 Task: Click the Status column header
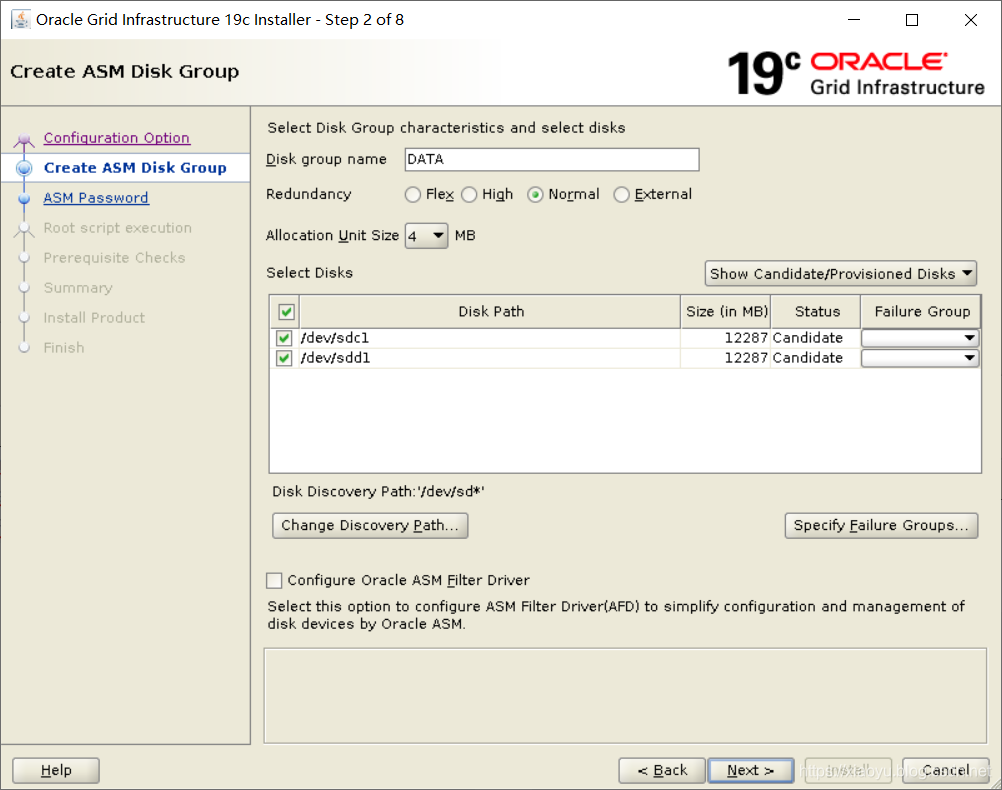tap(817, 312)
